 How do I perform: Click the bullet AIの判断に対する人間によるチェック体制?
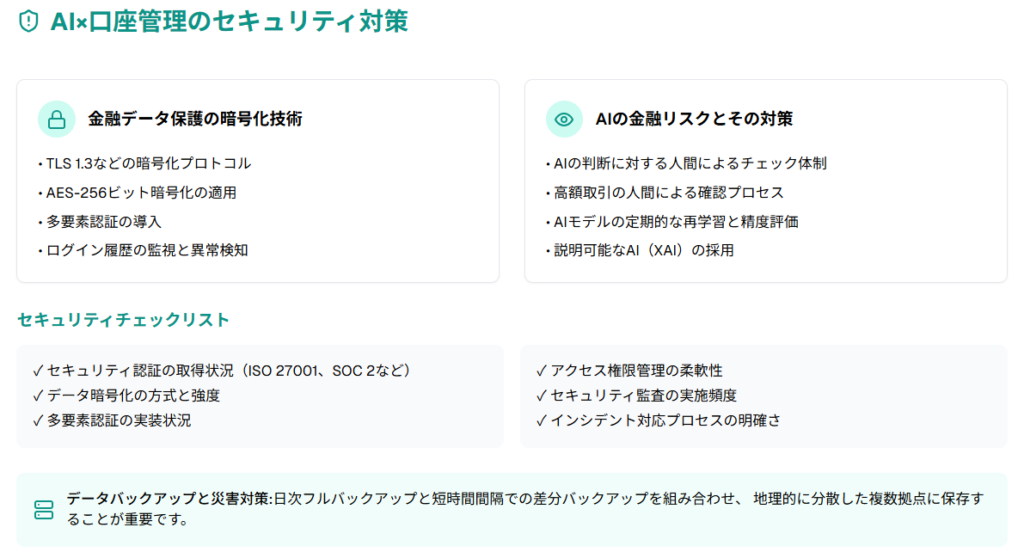pyautogui.click(x=687, y=163)
